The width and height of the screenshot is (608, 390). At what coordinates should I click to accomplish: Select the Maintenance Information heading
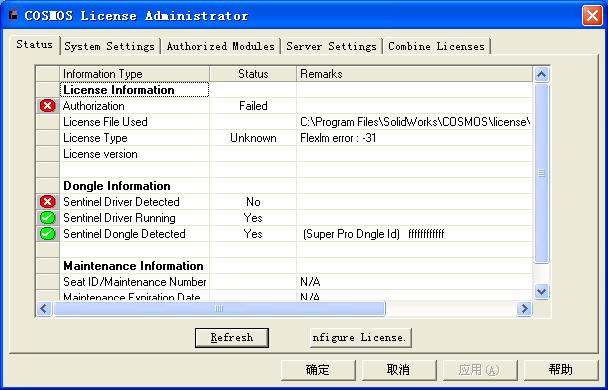pyautogui.click(x=135, y=266)
